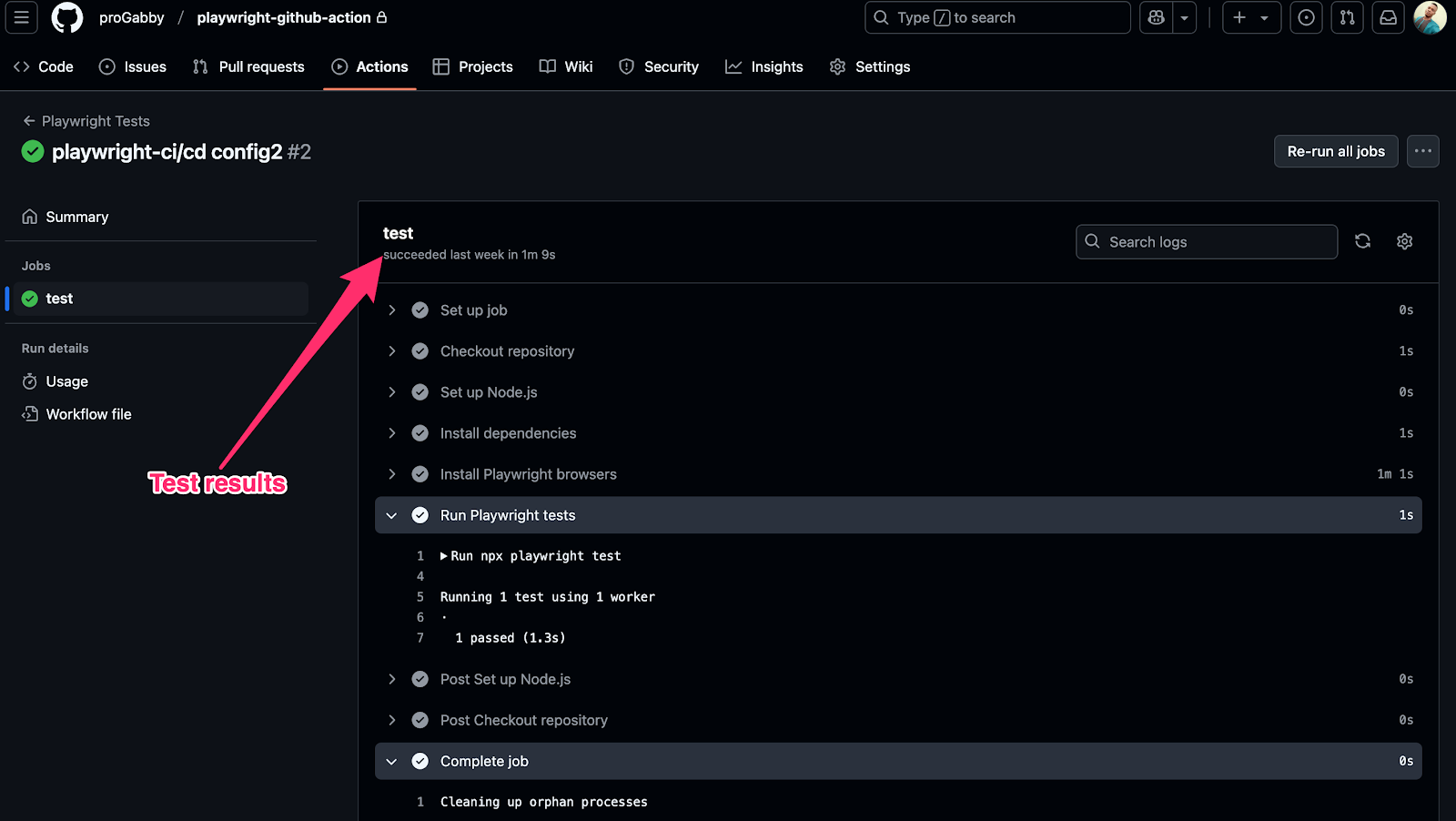The image size is (1456, 821).
Task: Collapse the Run Playwright tests step
Action: point(898,515)
